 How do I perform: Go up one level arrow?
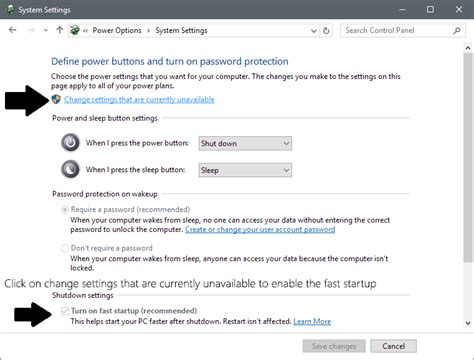60,30
